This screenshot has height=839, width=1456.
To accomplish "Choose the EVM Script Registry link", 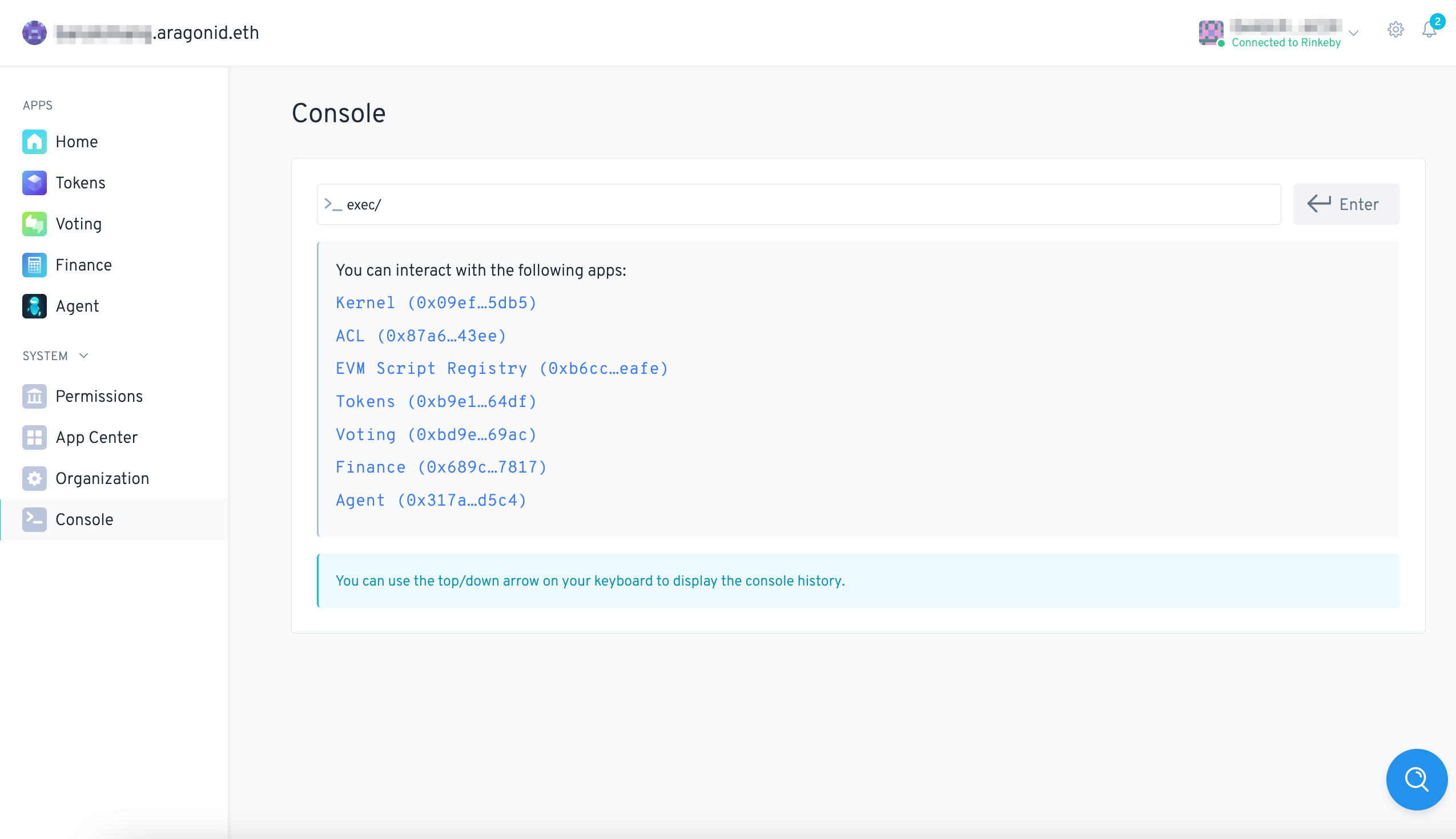I will (501, 368).
